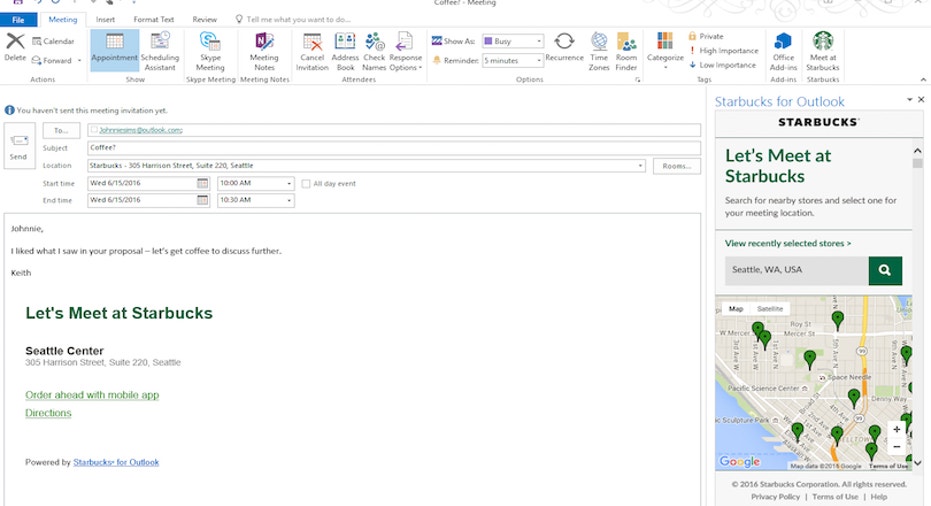Add a Skype Meeting
This screenshot has width=931, height=506.
[210, 51]
